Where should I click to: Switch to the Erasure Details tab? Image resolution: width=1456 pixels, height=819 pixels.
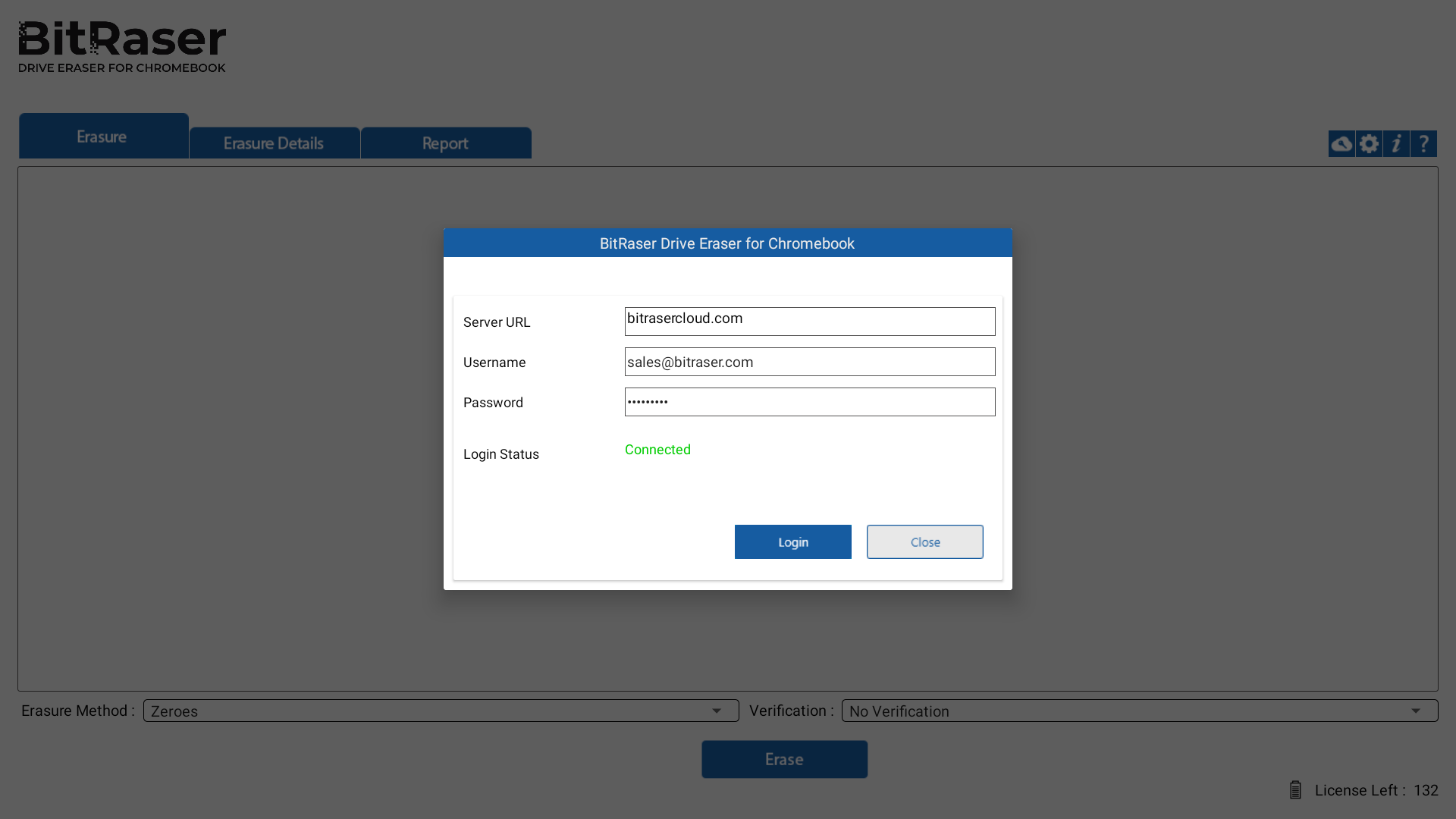275,143
